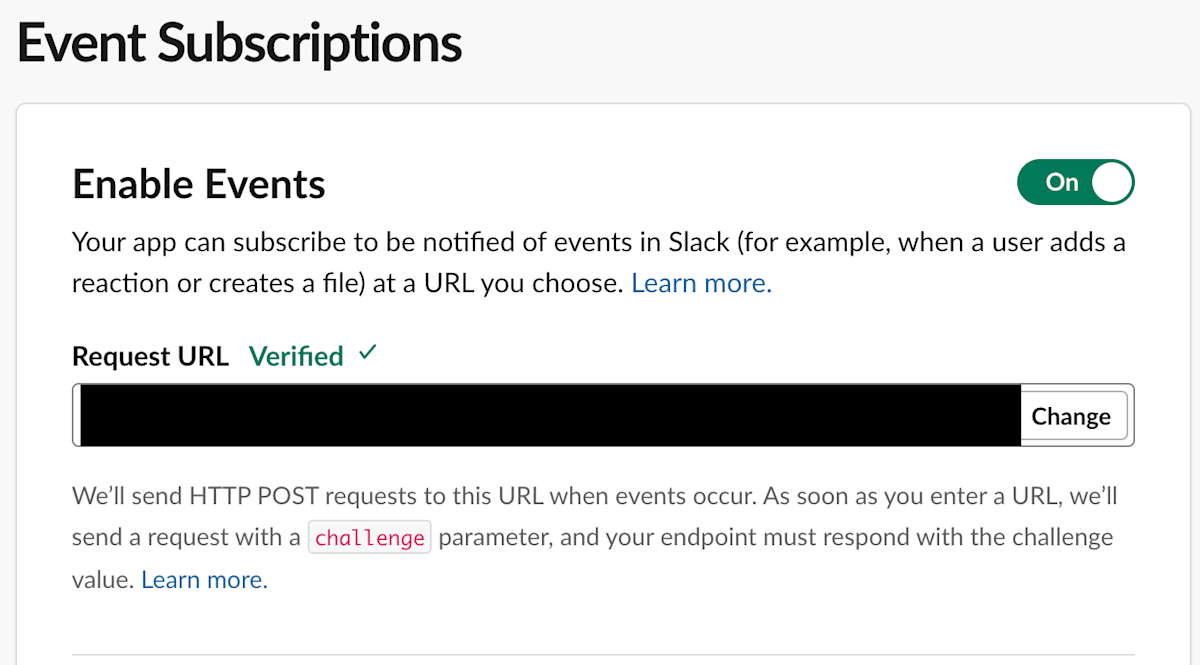
Task: Click the green Verified checkmark icon
Action: 368,353
